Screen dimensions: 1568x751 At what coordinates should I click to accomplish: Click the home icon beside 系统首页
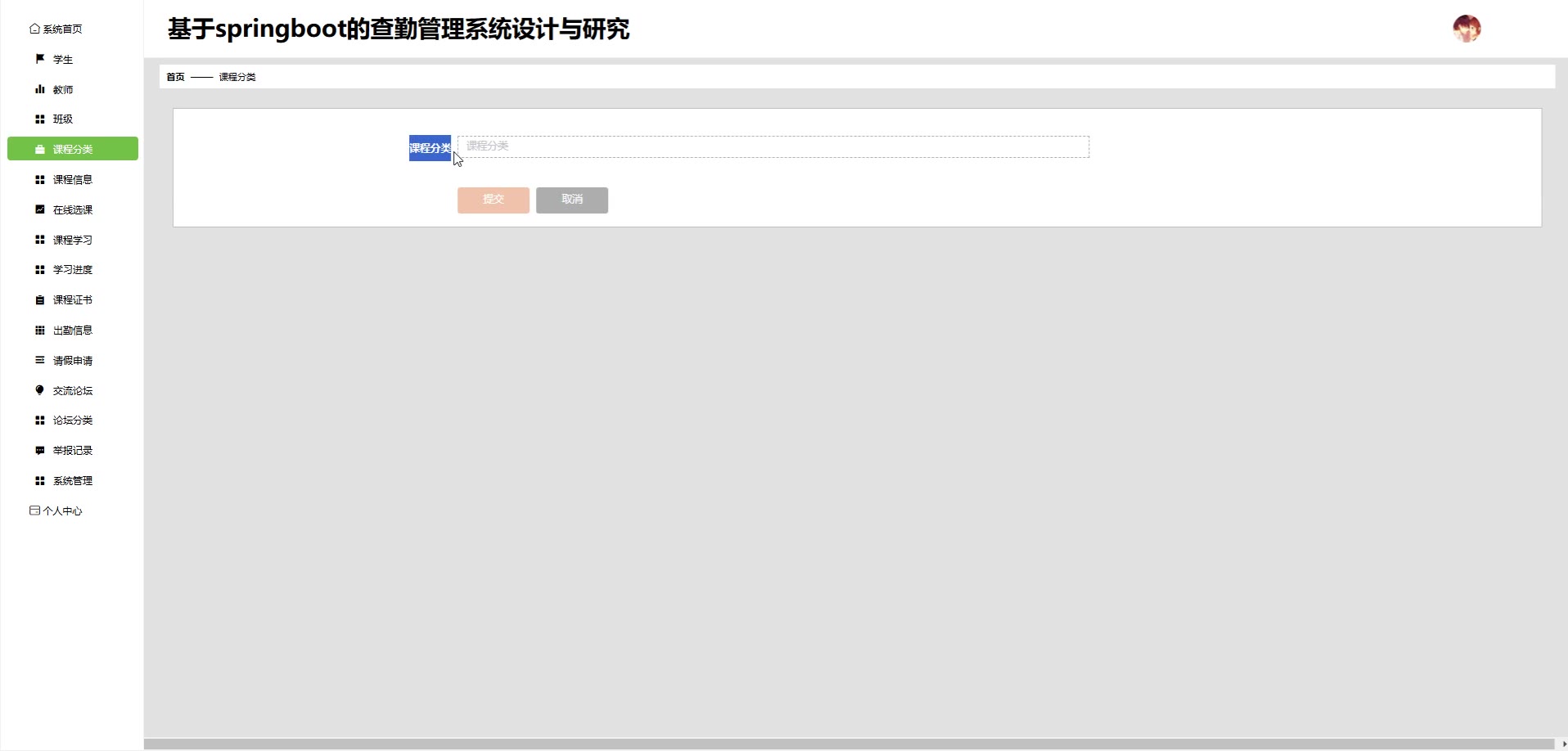click(x=34, y=29)
